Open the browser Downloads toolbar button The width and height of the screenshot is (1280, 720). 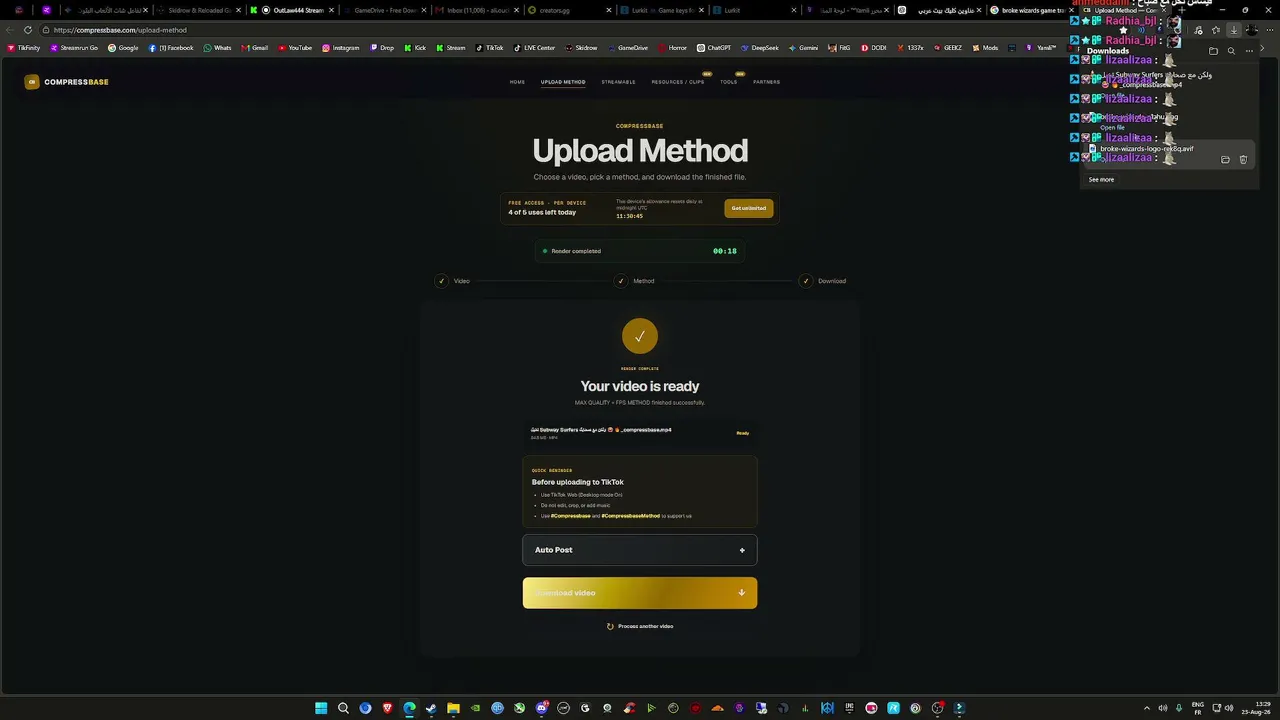1234,30
